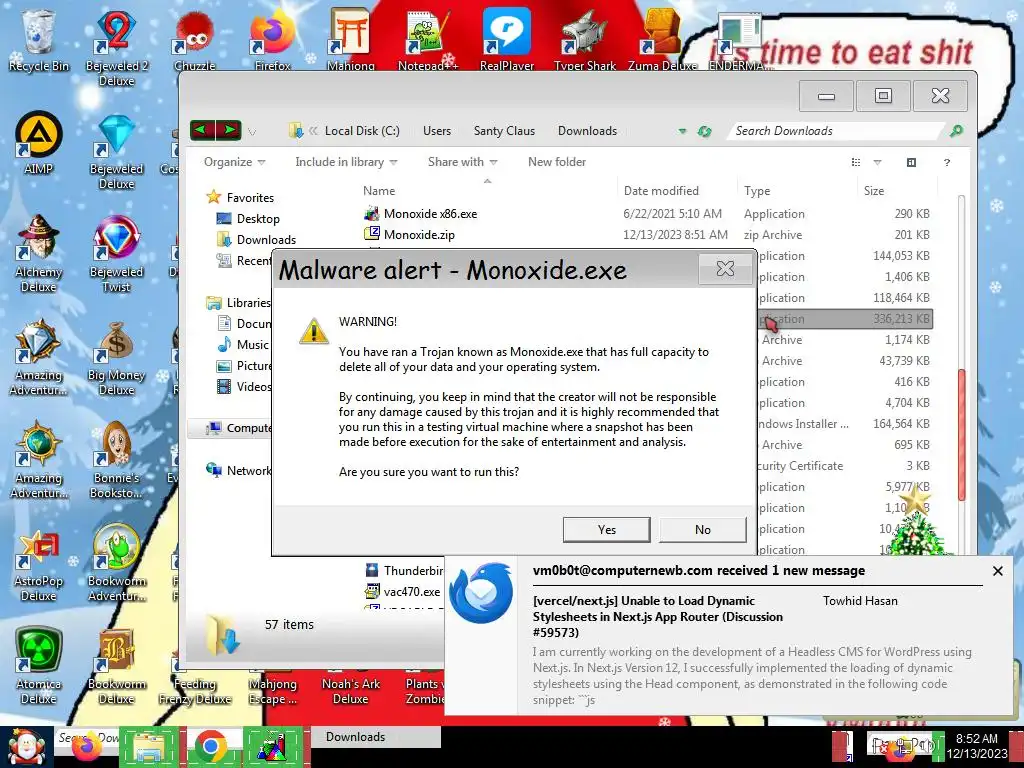Screen dimensions: 1024x768
Task: Open Include in library dropdown
Action: click(346, 162)
